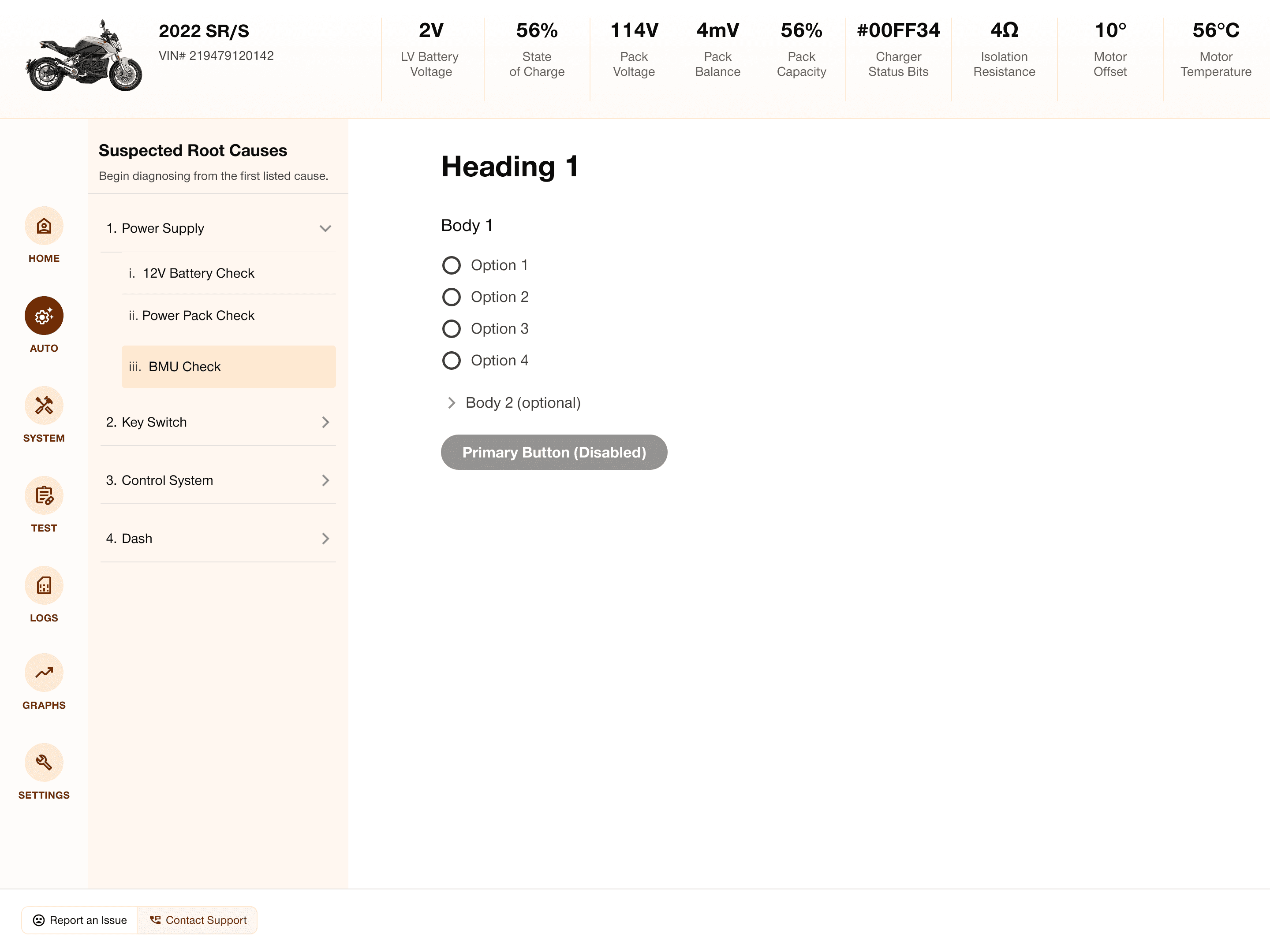Viewport: 1270px width, 952px height.
Task: Click Contact Support link
Action: click(198, 920)
